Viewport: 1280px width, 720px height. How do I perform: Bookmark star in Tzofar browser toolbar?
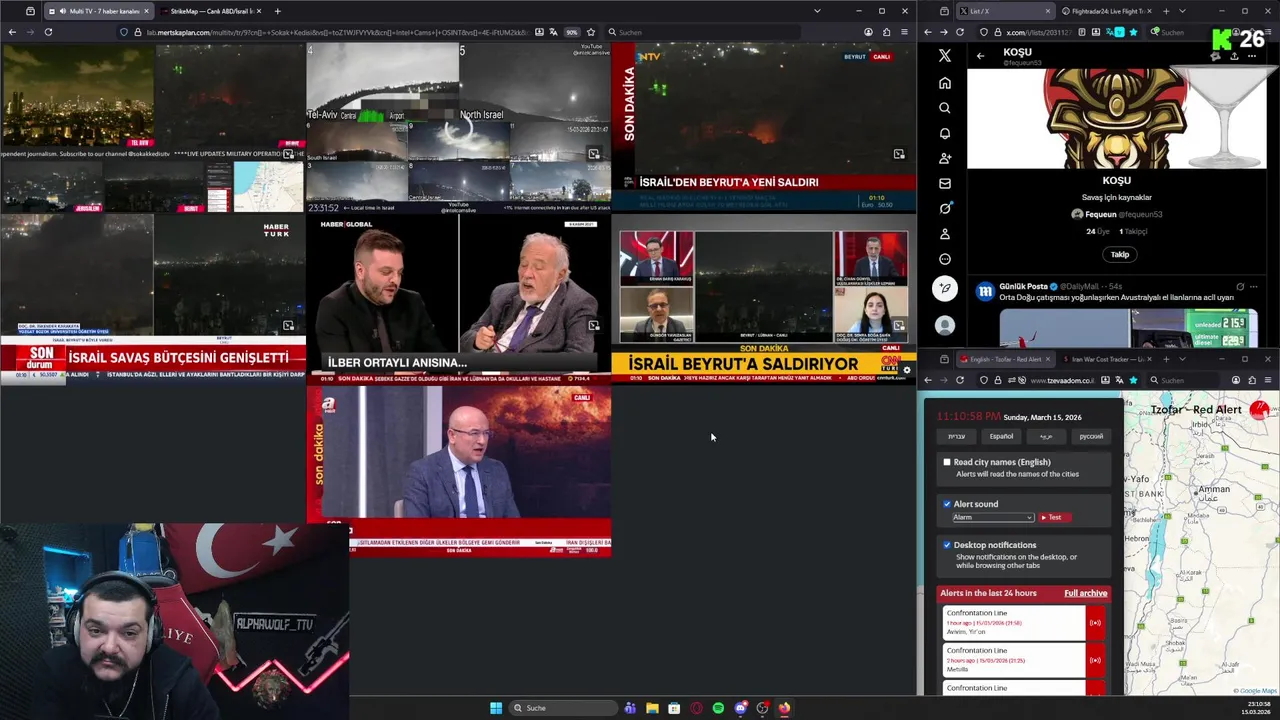[x=1133, y=380]
